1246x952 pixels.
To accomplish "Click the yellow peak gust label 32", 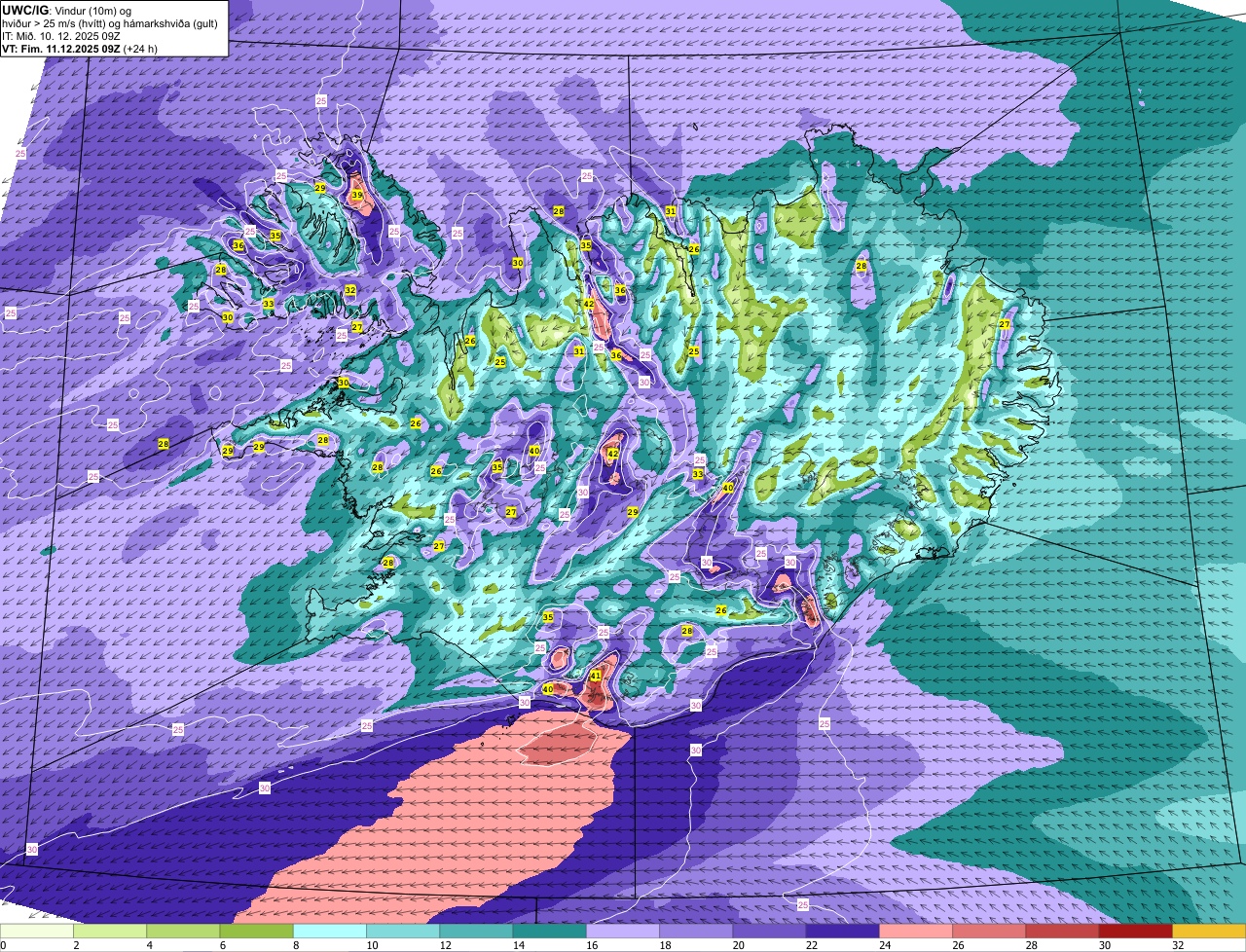I will pos(350,290).
